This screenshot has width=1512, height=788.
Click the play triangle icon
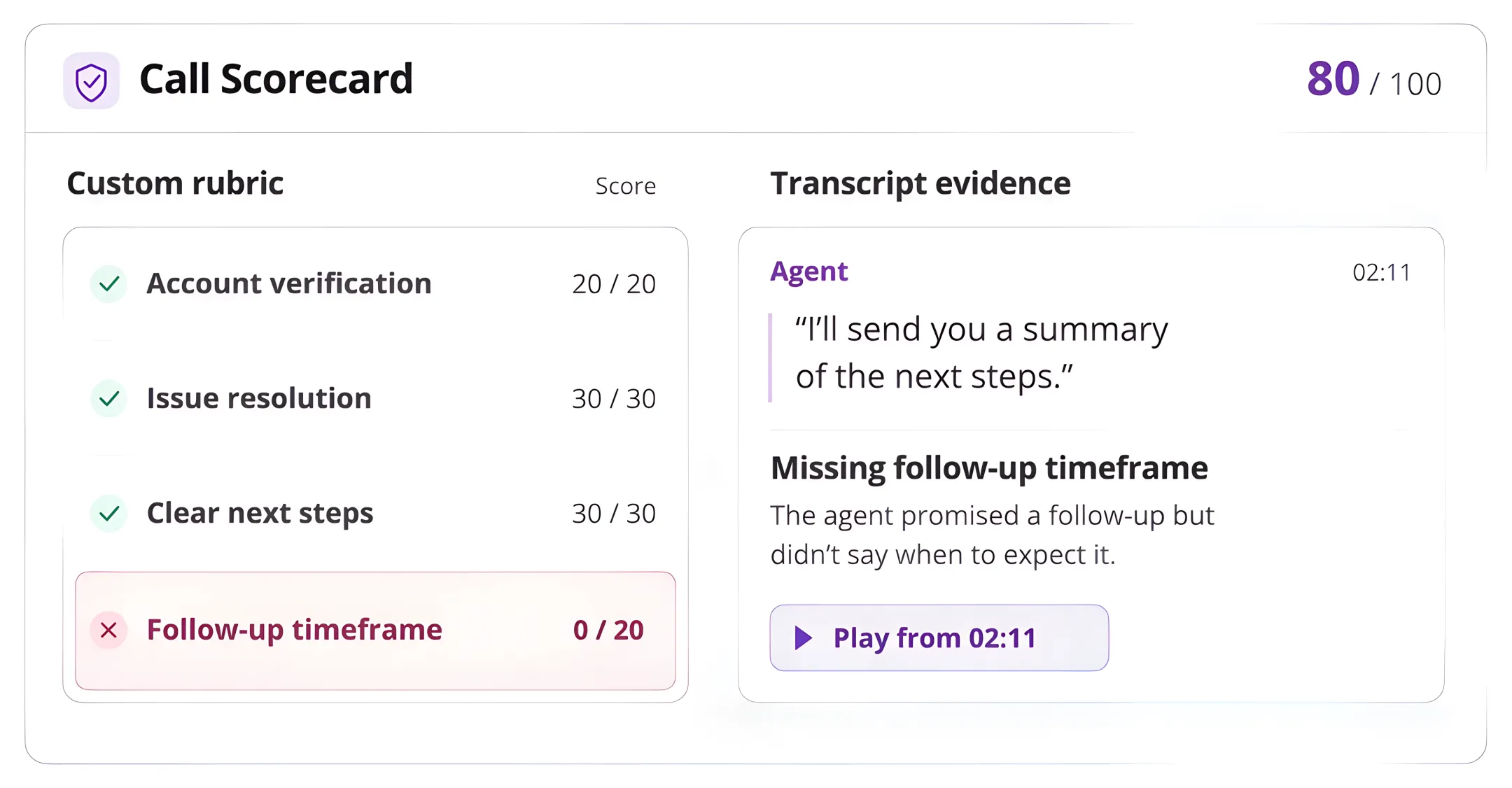[x=804, y=638]
